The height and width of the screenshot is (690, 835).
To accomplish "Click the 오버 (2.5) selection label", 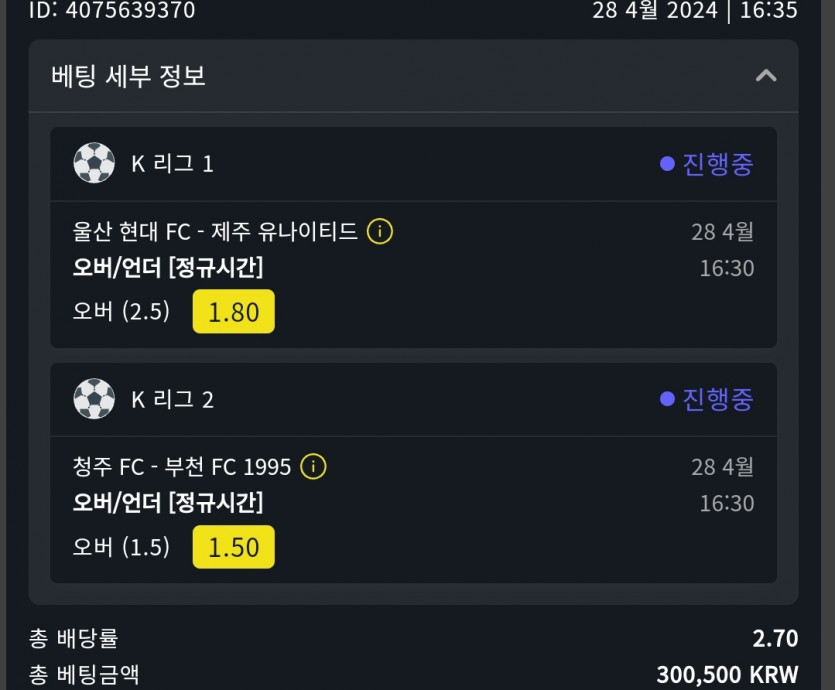I will pos(121,312).
